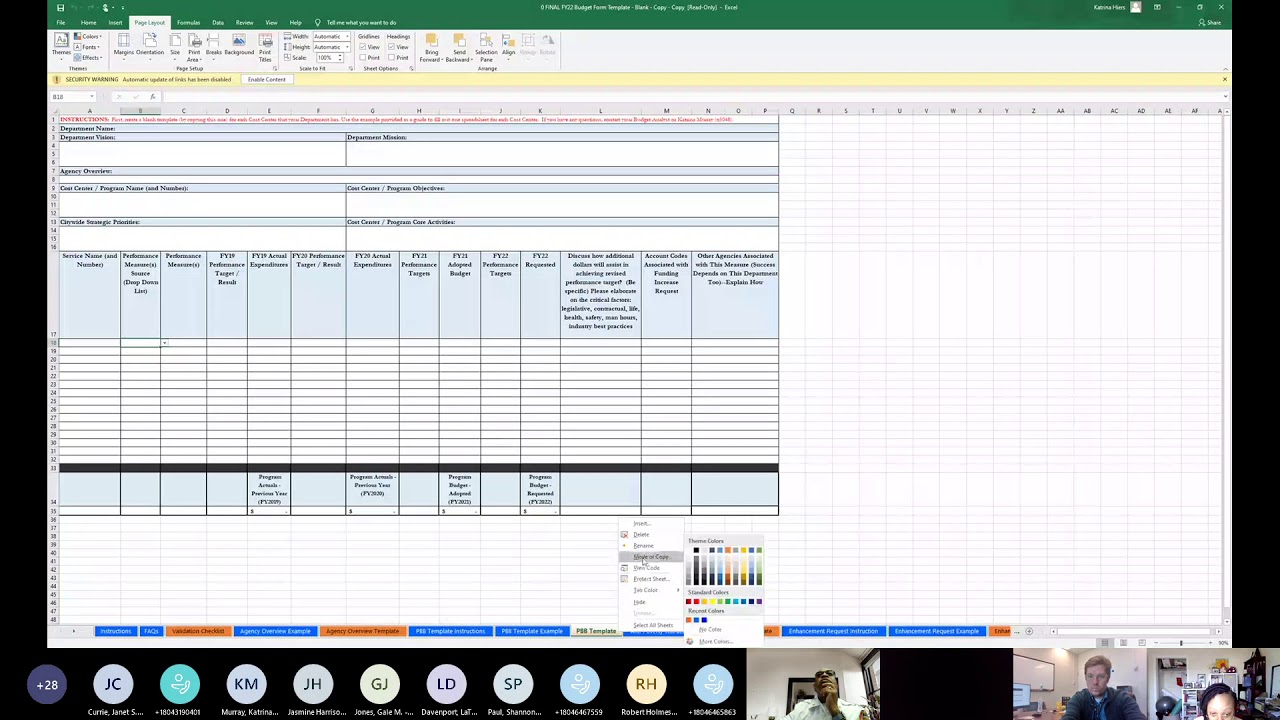
Task: Toggle Headings View checkbox
Action: (x=393, y=47)
